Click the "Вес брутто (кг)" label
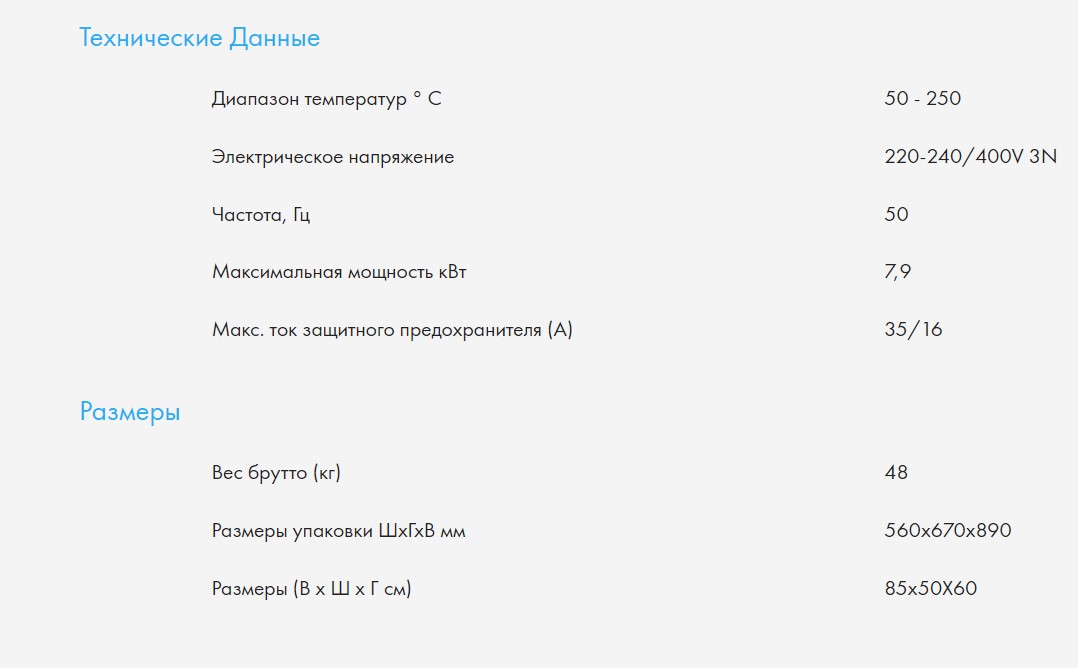 (x=276, y=473)
